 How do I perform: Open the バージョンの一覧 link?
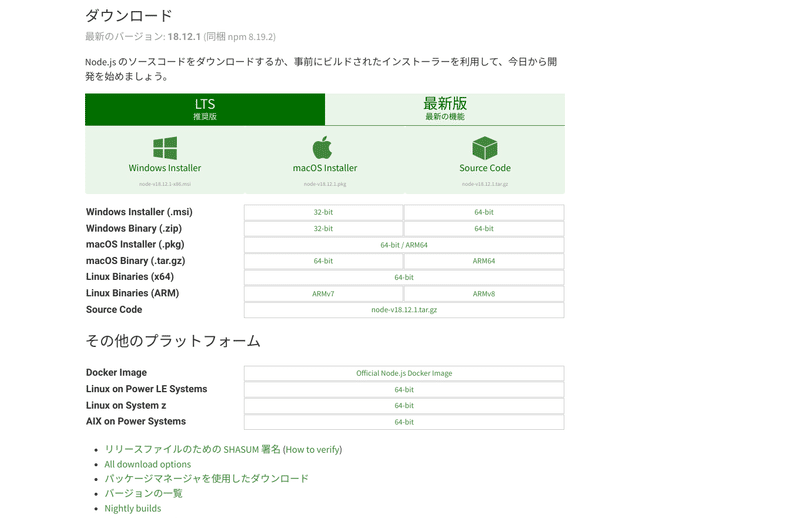[x=143, y=494]
